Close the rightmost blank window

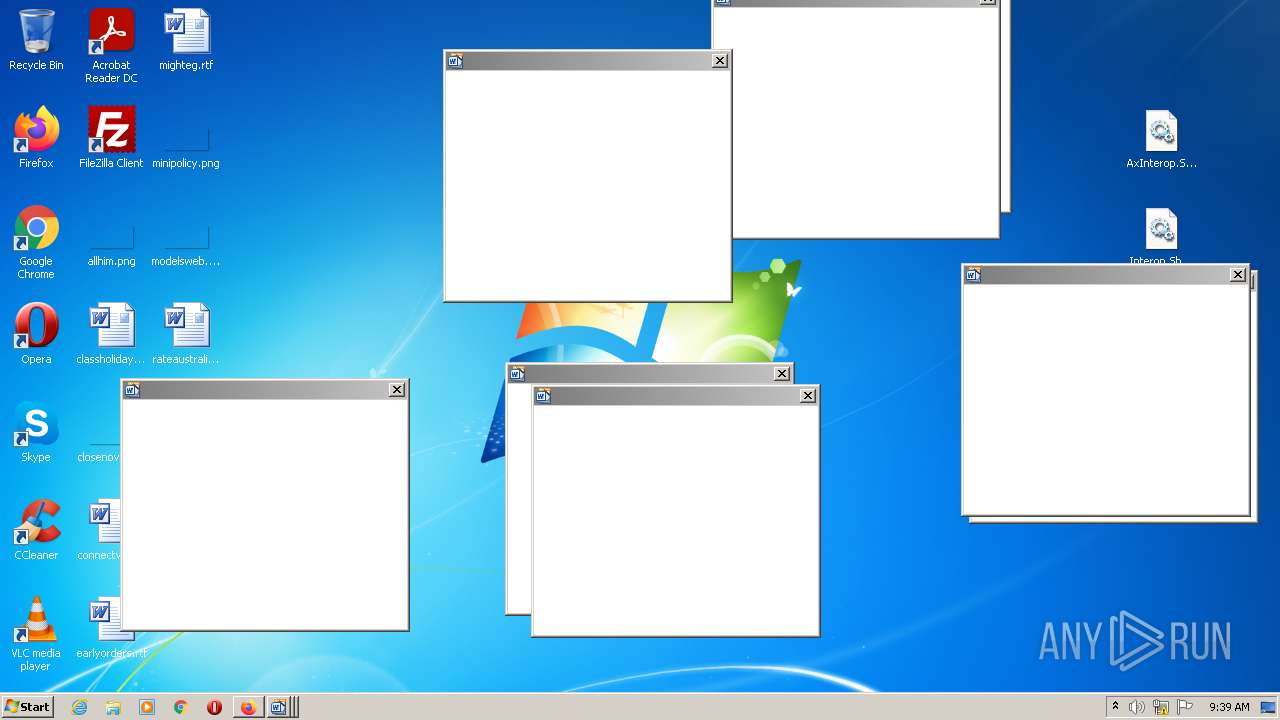point(1238,274)
